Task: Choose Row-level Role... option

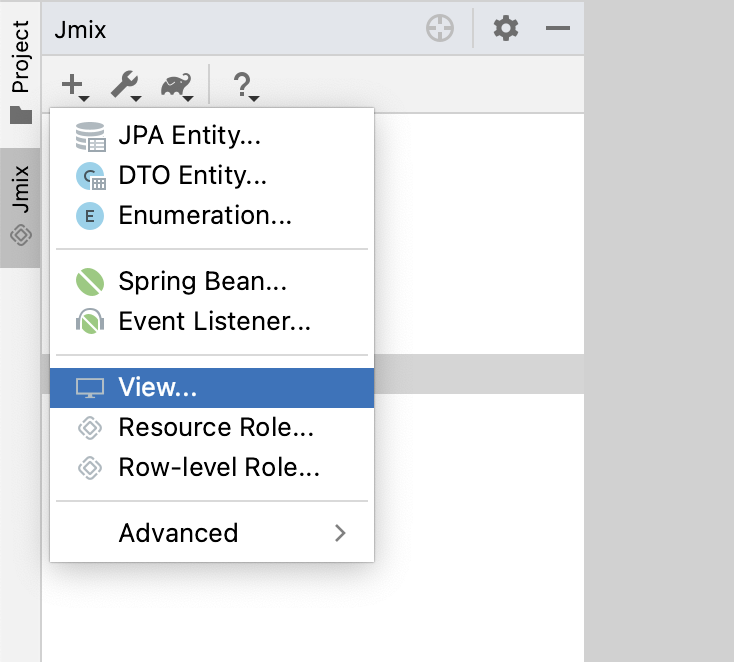Action: coord(219,468)
